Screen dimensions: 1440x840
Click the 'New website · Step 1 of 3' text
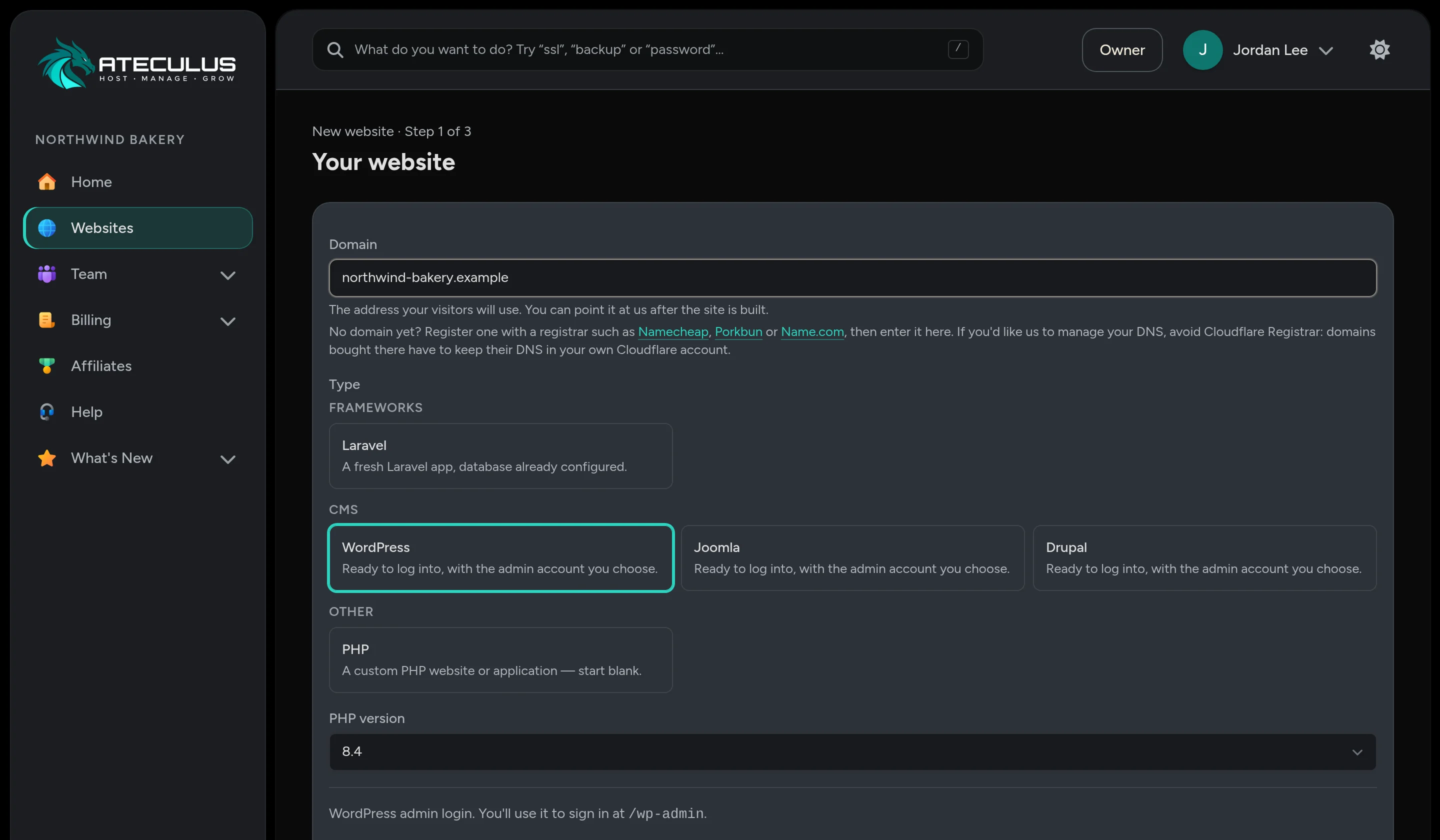point(391,131)
